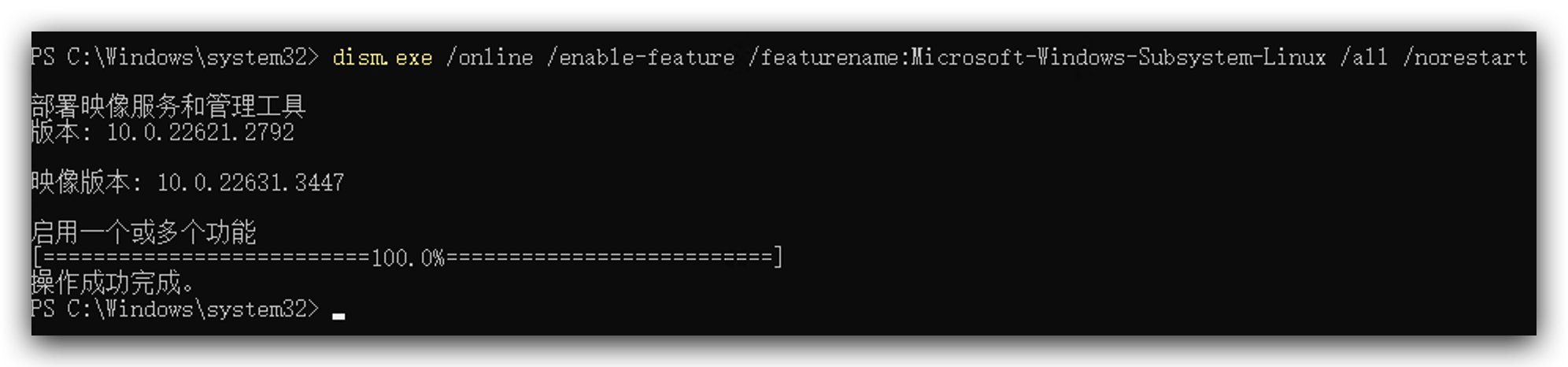1568x367 pixels.
Task: Click the /all switch
Action: 1364,57
